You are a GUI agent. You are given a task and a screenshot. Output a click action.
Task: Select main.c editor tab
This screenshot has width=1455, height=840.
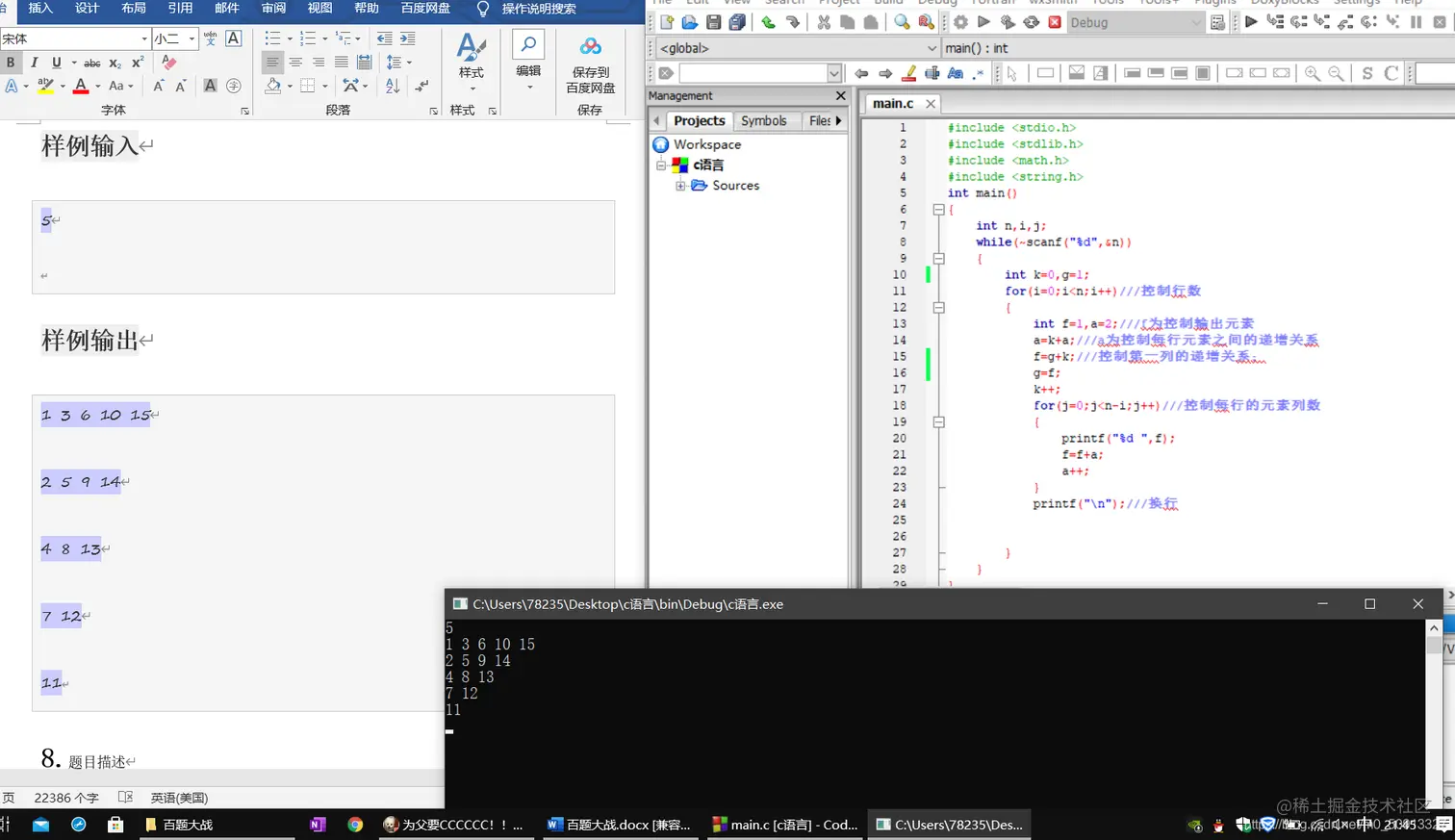(x=893, y=103)
